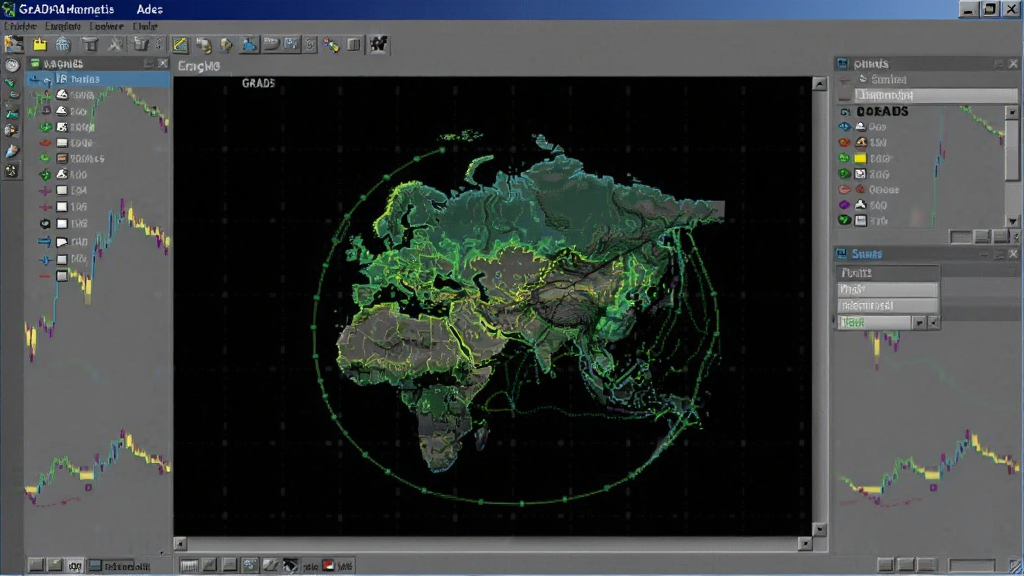Select the first item in lower right panel list
The image size is (1024, 576).
888,272
